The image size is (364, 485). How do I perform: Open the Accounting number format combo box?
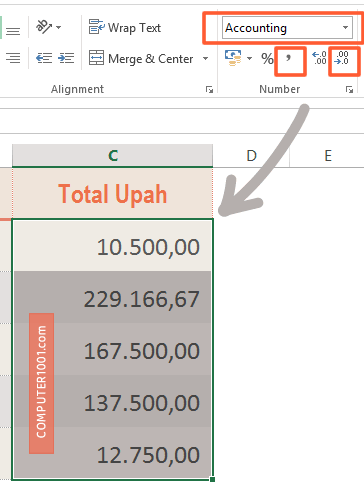(x=287, y=28)
